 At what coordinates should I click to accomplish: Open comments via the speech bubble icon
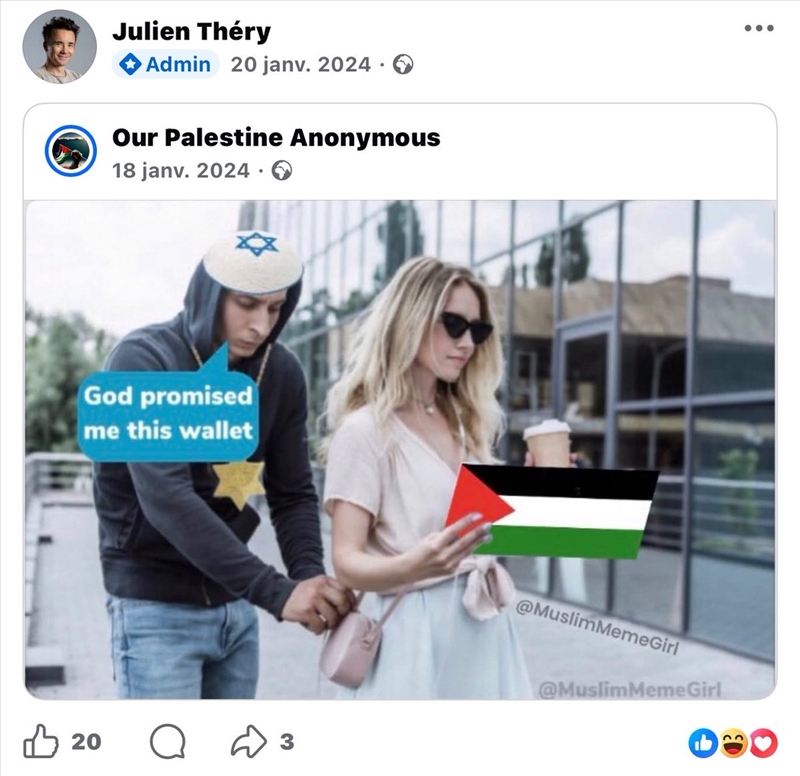click(167, 741)
